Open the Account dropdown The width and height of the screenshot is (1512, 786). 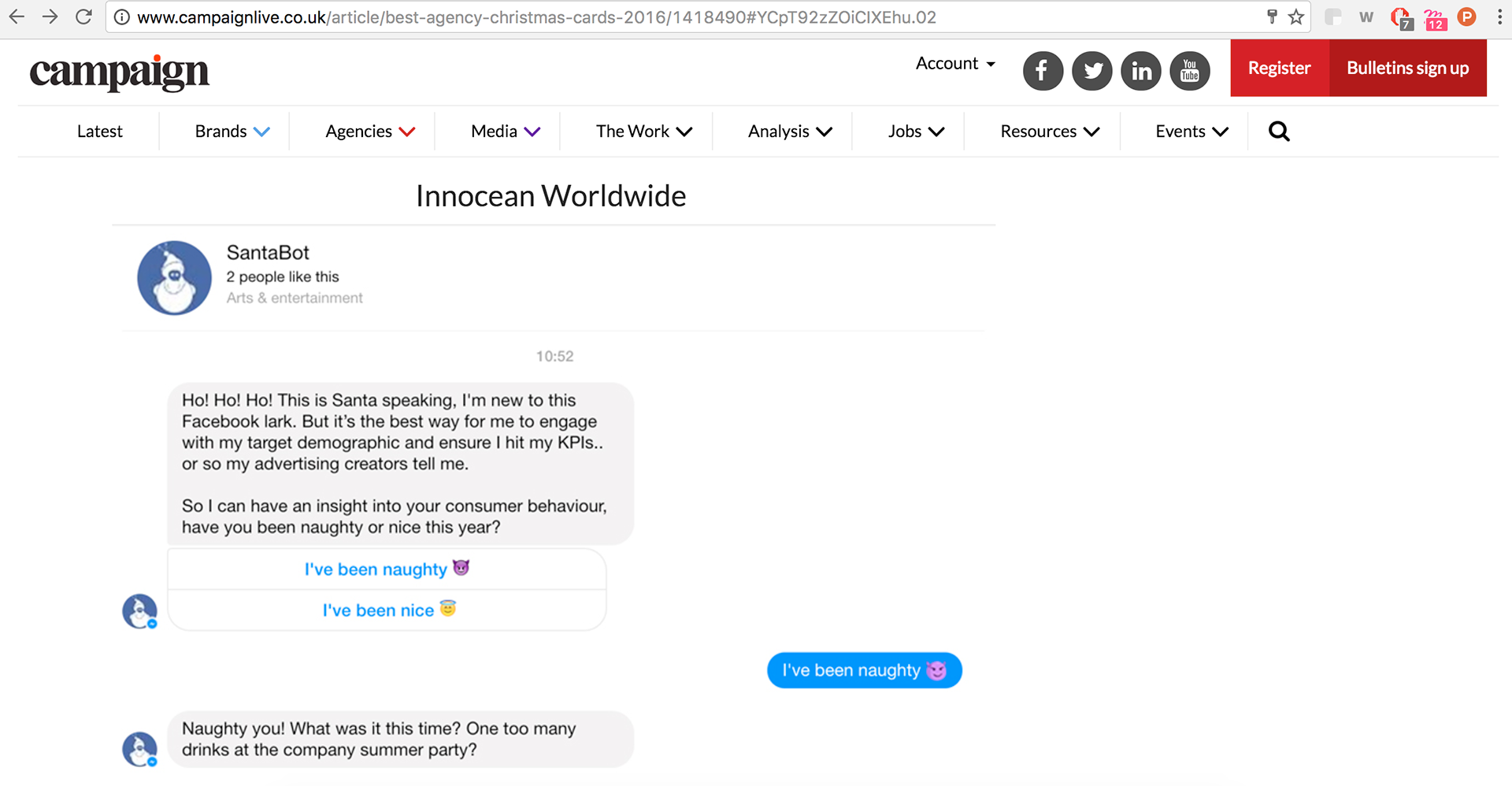[x=955, y=64]
